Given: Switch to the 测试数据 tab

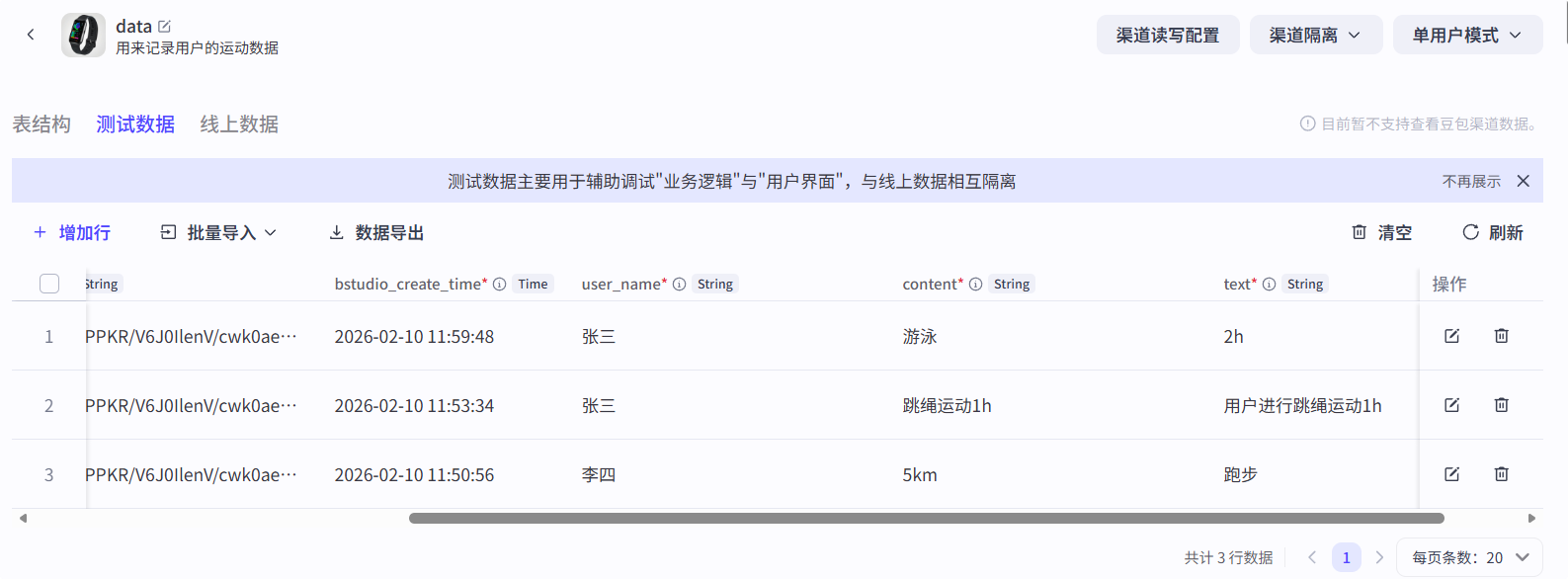Looking at the screenshot, I should [135, 124].
